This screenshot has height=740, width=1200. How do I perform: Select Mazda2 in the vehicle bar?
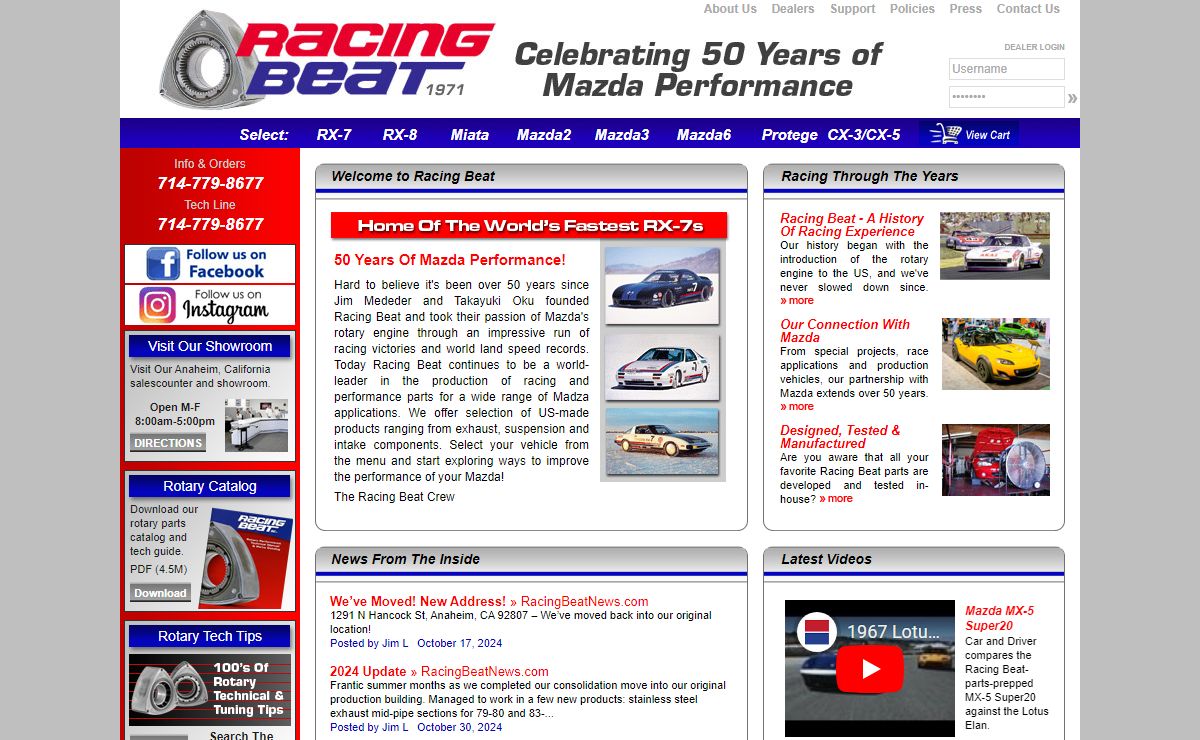(x=544, y=135)
